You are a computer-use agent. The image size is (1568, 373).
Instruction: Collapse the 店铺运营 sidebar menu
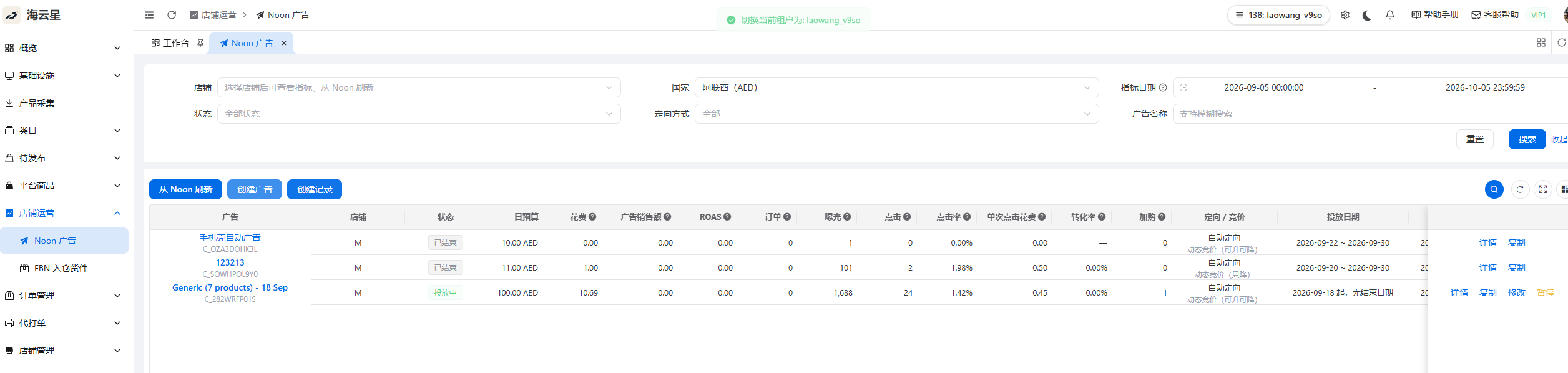point(63,213)
